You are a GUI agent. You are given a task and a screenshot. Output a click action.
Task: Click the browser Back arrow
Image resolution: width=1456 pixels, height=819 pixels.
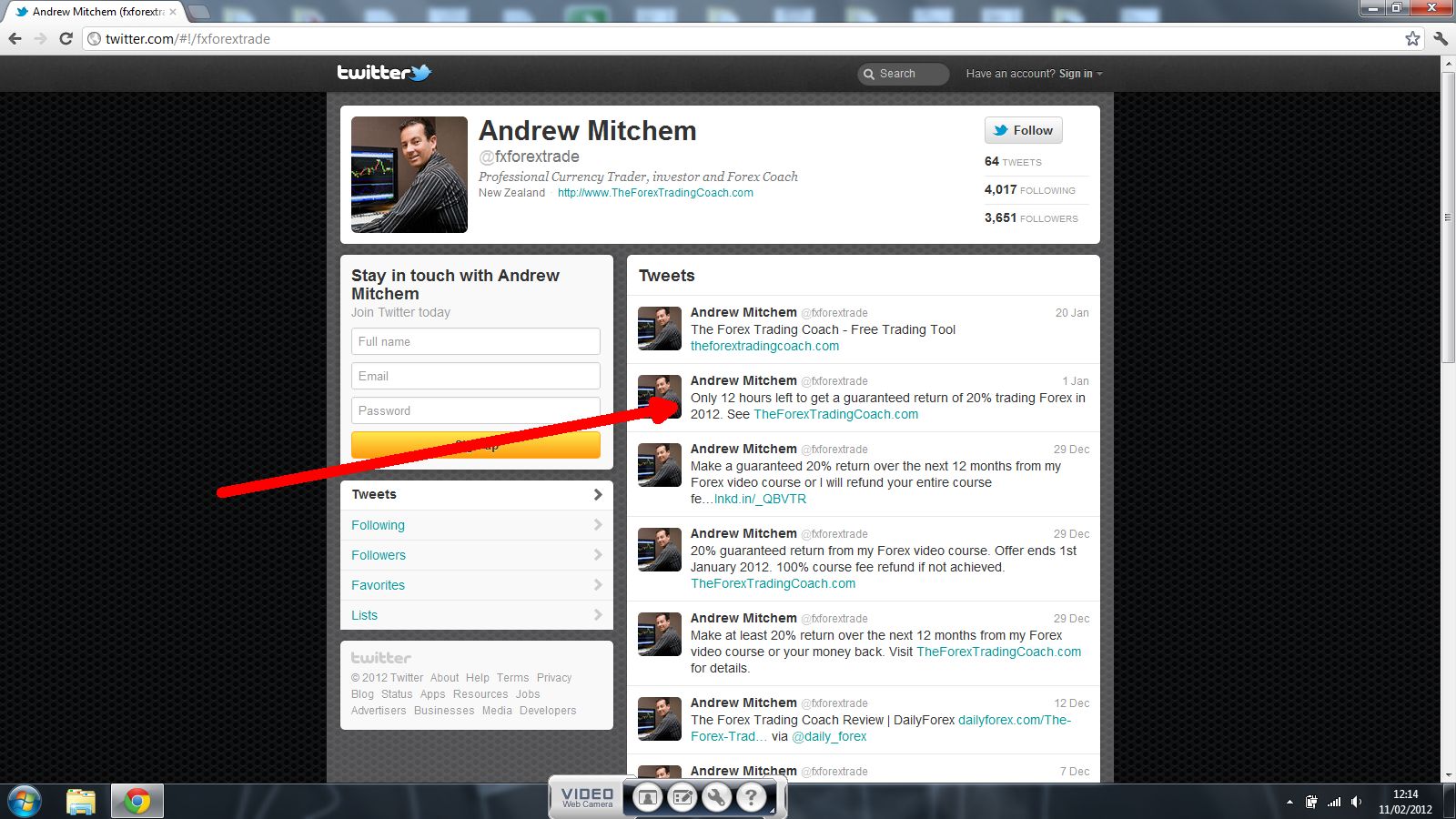(x=15, y=38)
